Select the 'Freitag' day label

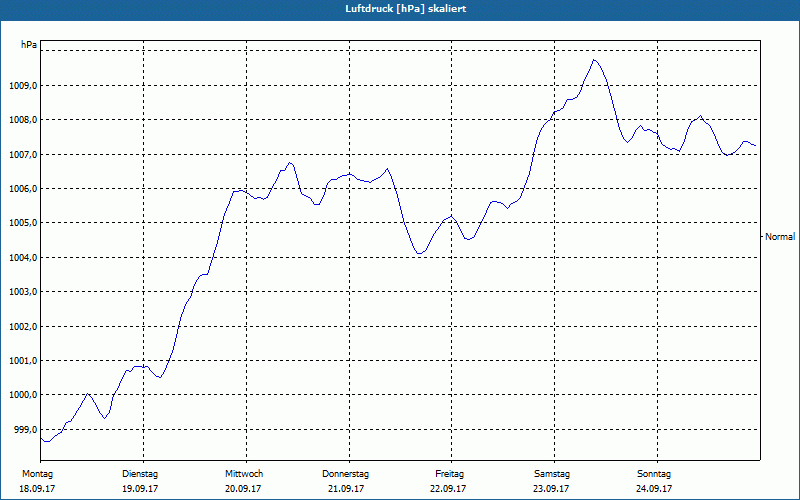(x=449, y=474)
